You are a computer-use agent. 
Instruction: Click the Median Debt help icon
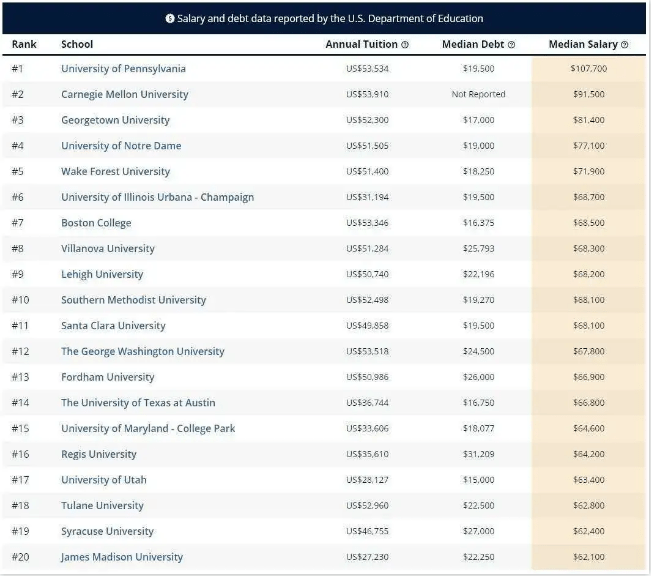[512, 45]
